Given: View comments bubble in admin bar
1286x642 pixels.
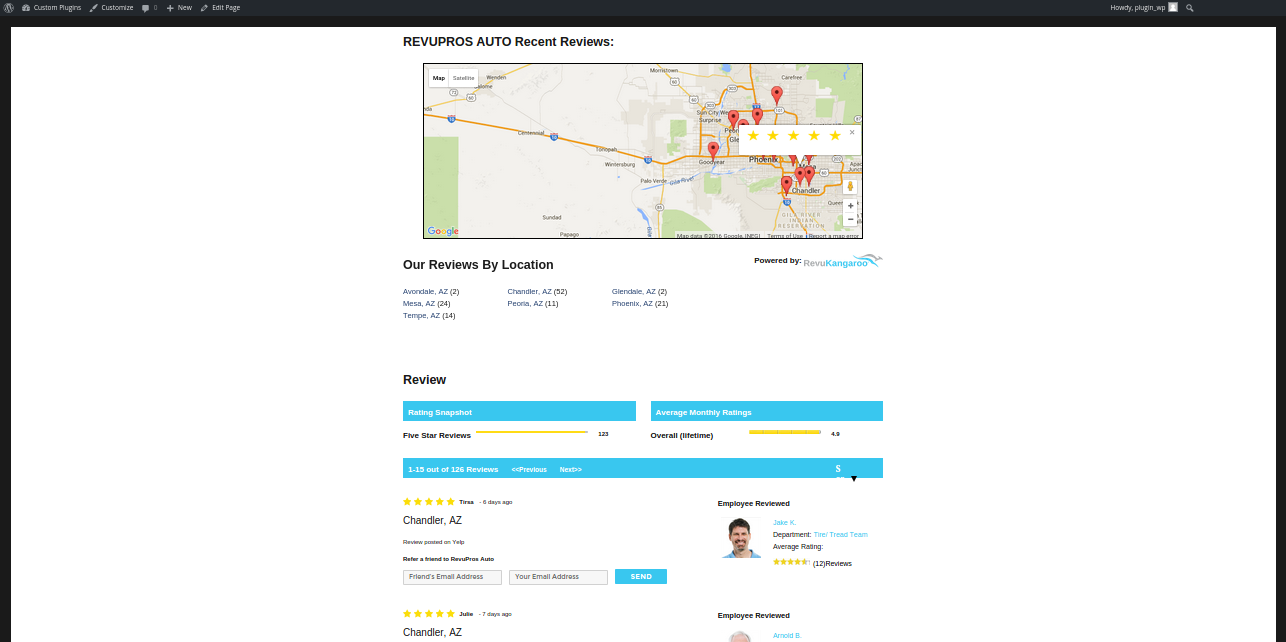Looking at the screenshot, I should pos(149,7).
